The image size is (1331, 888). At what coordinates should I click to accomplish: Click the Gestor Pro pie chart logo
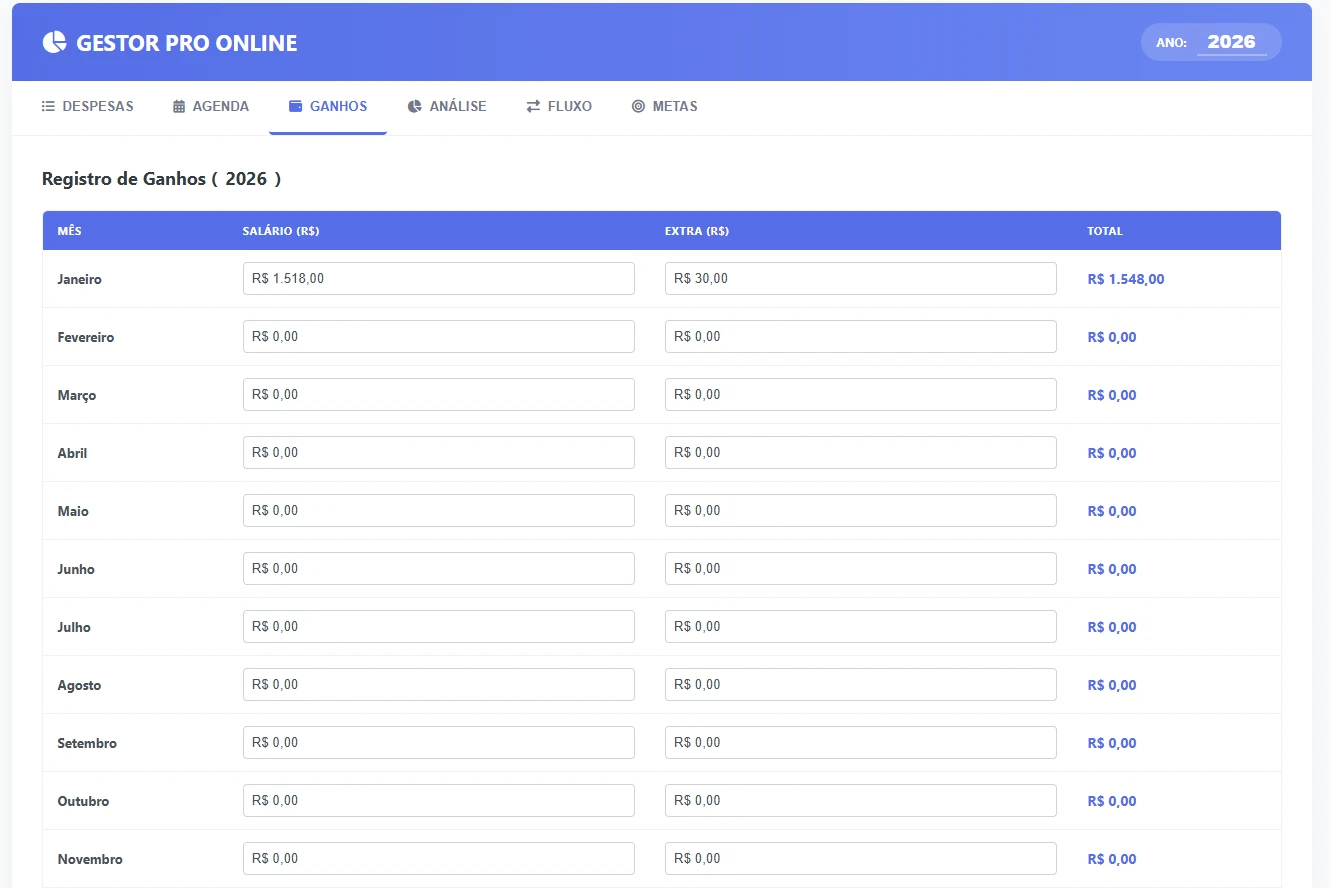tap(54, 43)
